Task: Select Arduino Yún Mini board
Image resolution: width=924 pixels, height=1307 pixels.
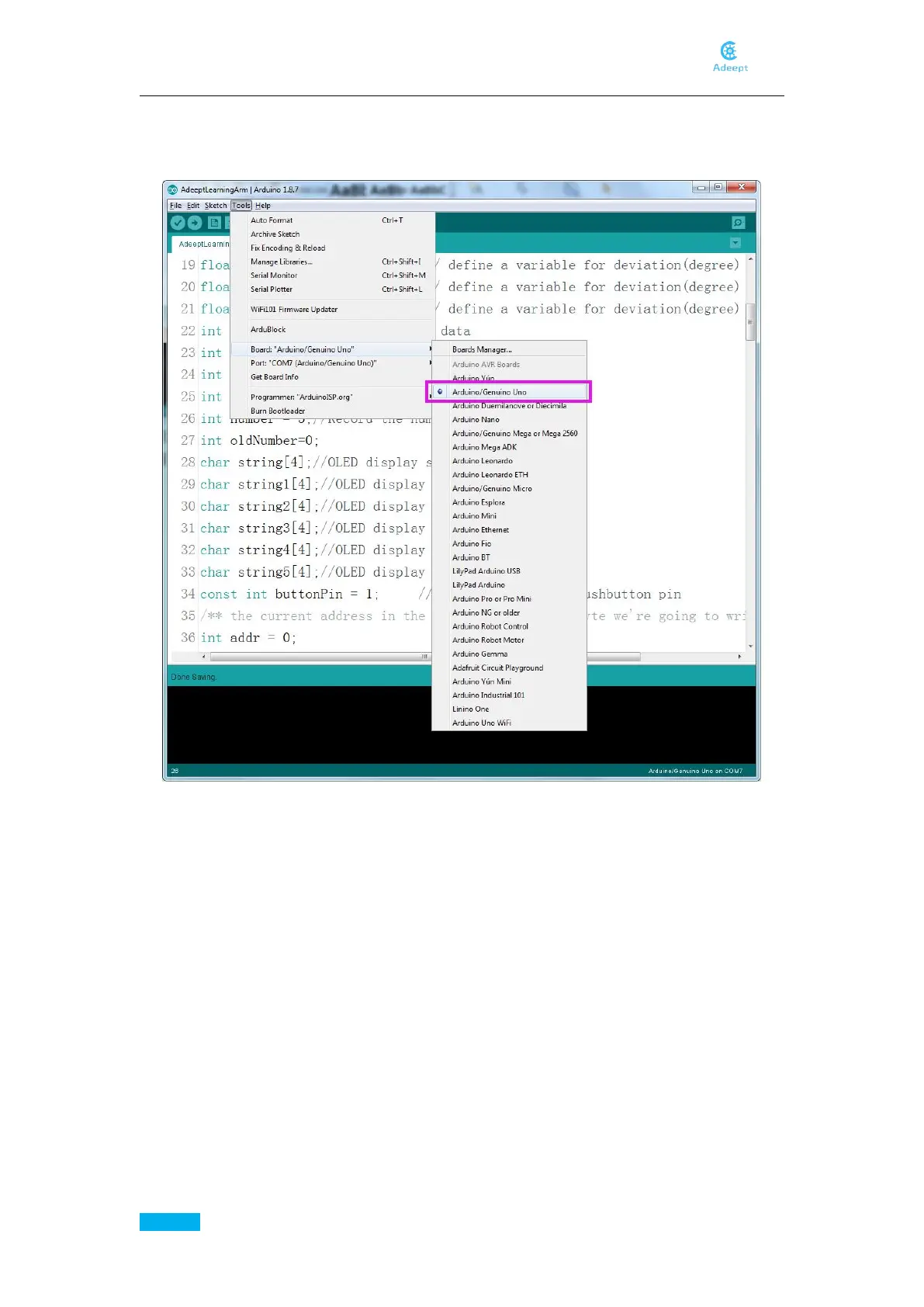Action: (509, 682)
